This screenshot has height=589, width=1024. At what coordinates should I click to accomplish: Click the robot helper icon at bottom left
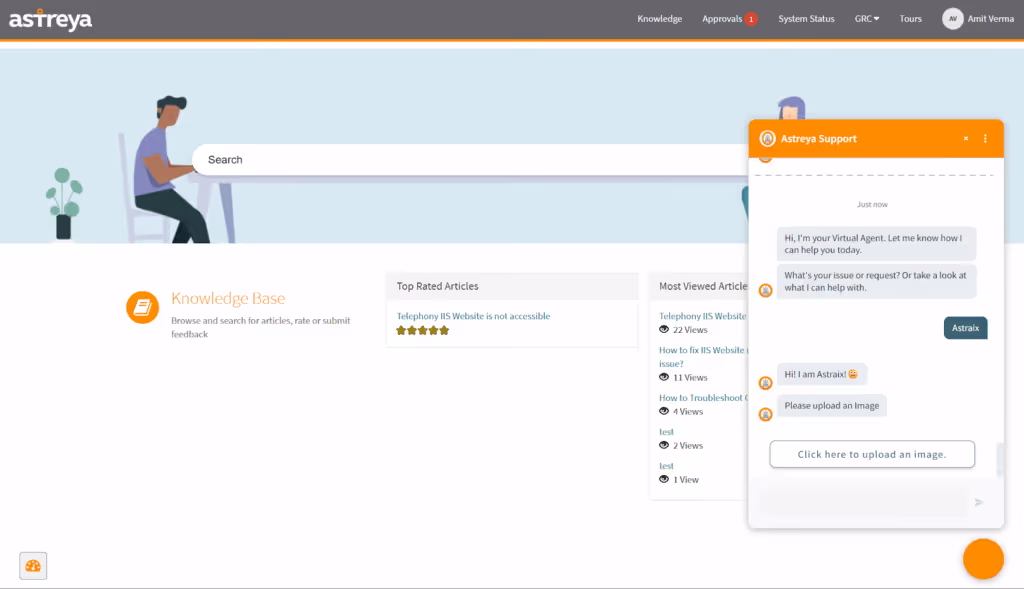coord(32,565)
